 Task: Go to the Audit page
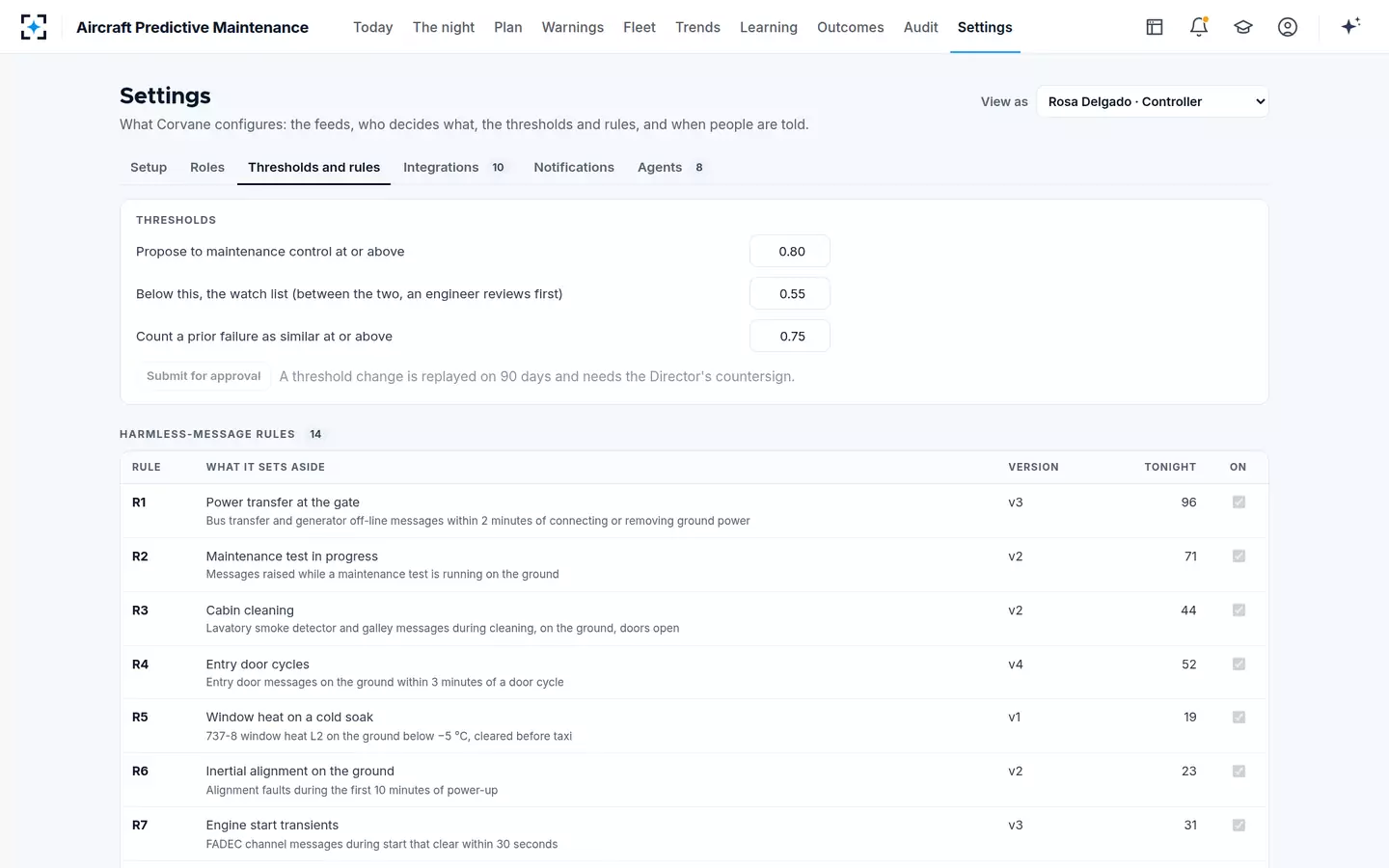click(x=921, y=27)
